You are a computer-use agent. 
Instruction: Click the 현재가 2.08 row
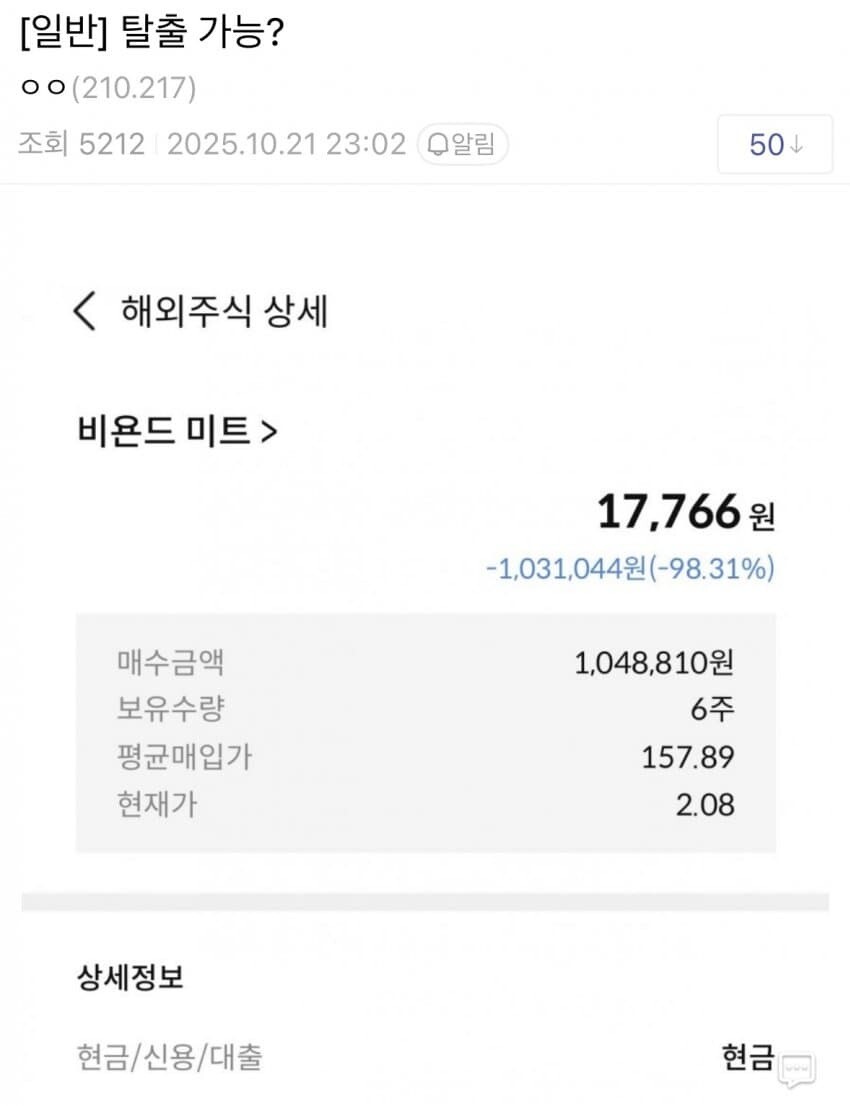coord(425,803)
